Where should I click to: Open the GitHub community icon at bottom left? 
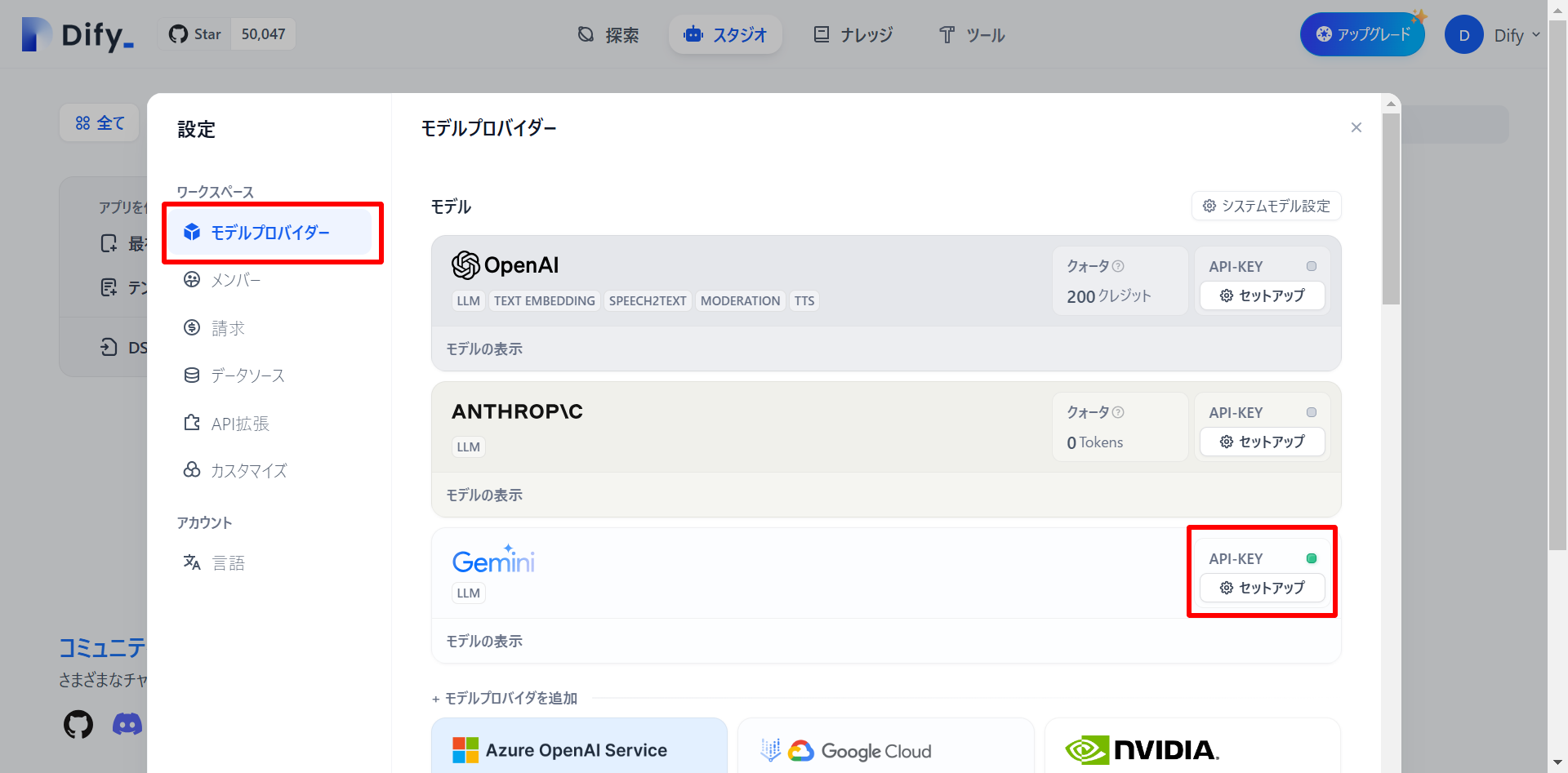click(x=78, y=724)
